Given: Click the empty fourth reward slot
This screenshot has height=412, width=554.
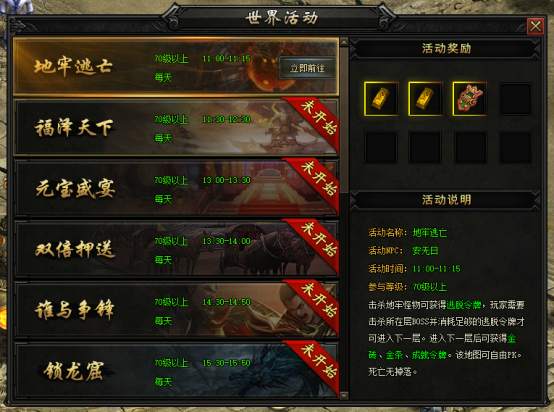Looking at the screenshot, I should [515, 99].
